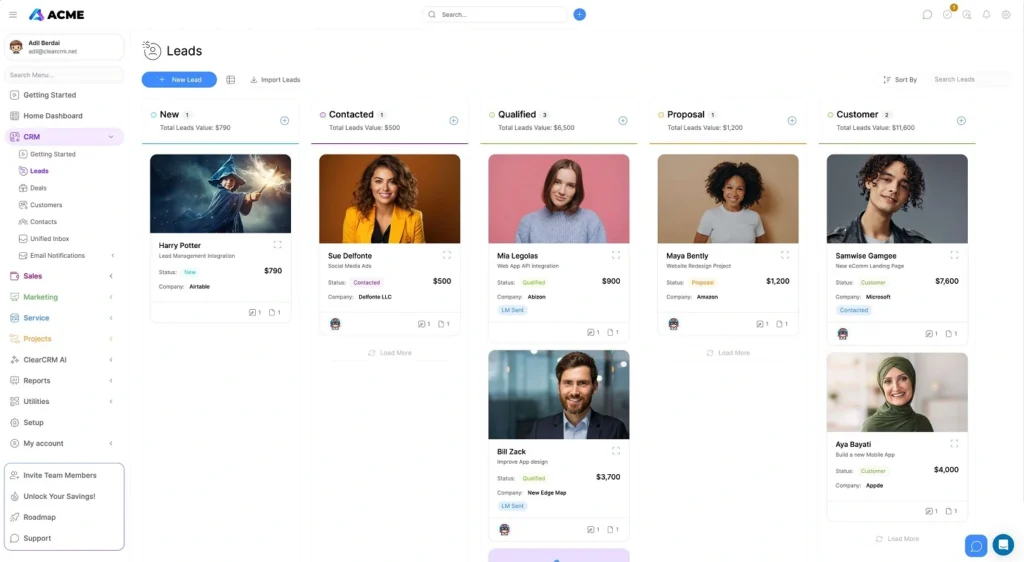Screen dimensions: 1024x562
Task: Open Harry Potter wizard photo thumbnail
Action: [x=221, y=194]
